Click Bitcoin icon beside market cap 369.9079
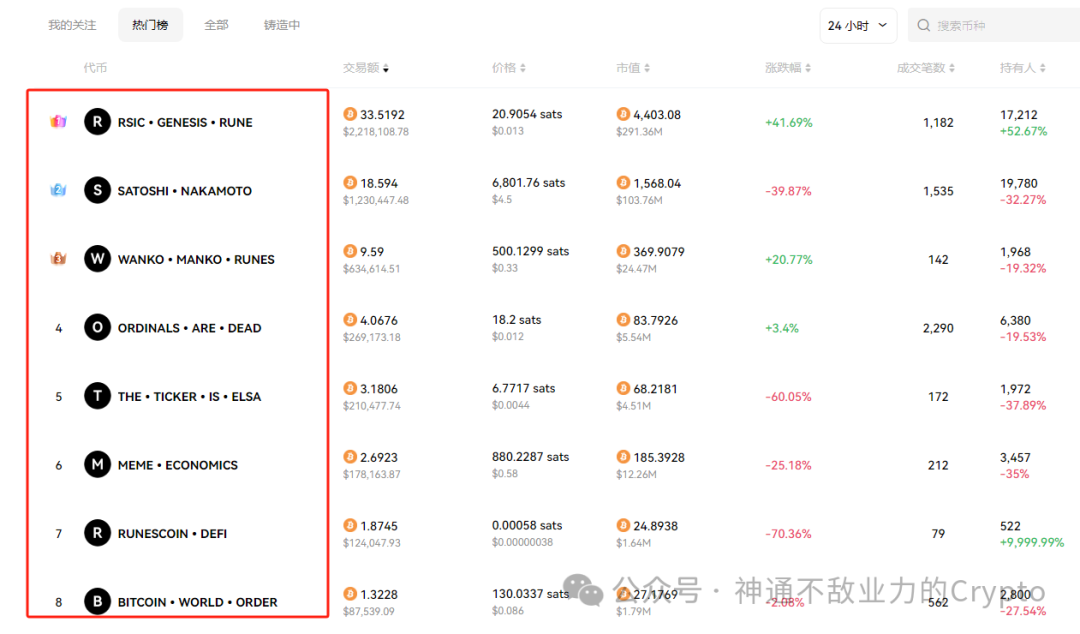The height and width of the screenshot is (634, 1080). [623, 251]
